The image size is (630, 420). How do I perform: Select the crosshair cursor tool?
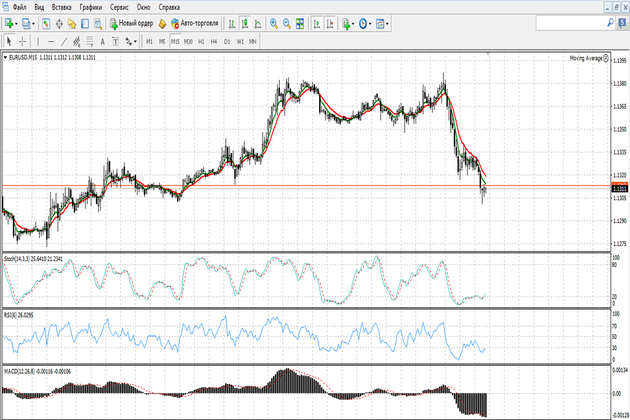23,42
